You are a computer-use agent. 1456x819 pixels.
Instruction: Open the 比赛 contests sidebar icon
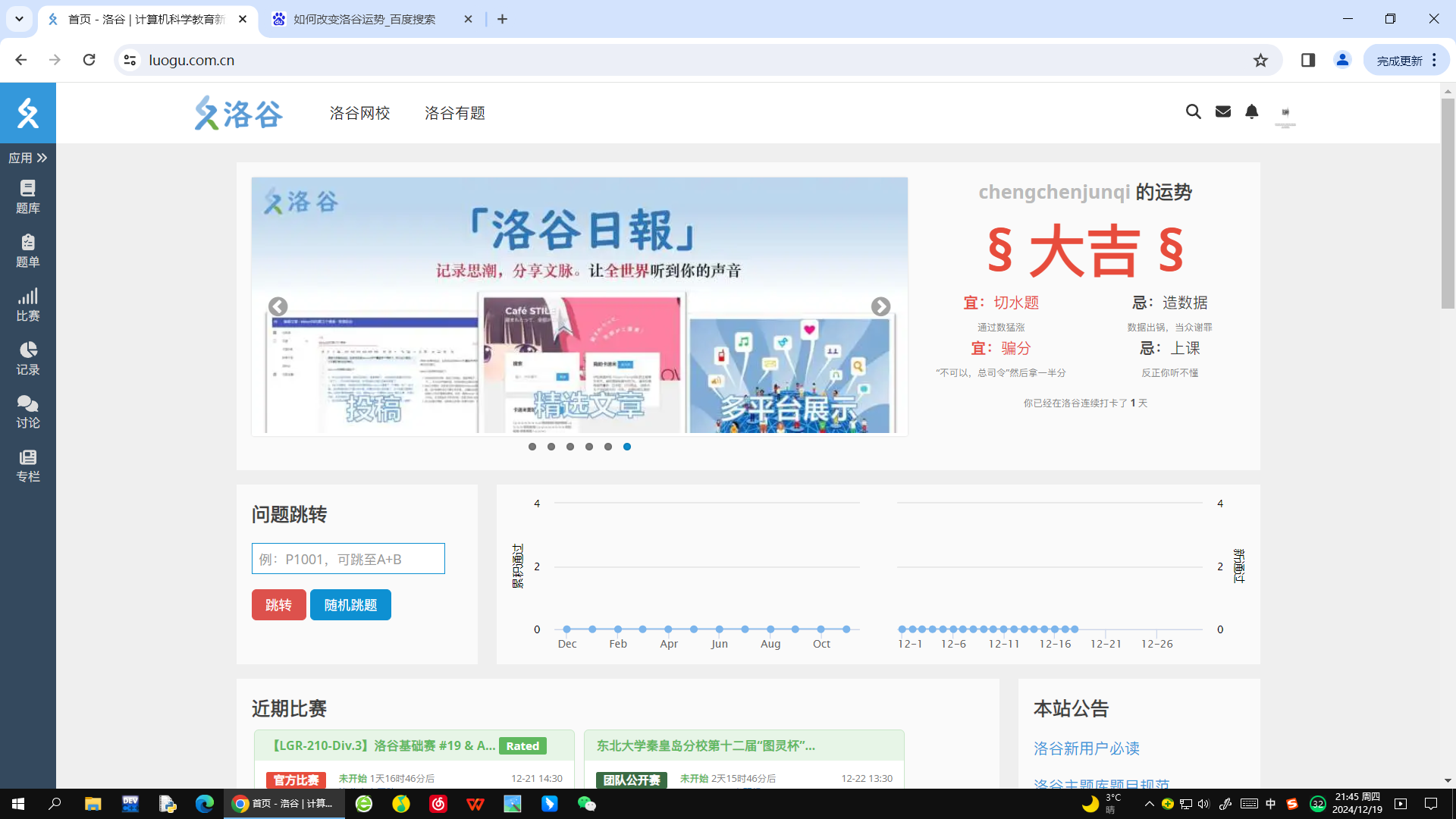[28, 304]
